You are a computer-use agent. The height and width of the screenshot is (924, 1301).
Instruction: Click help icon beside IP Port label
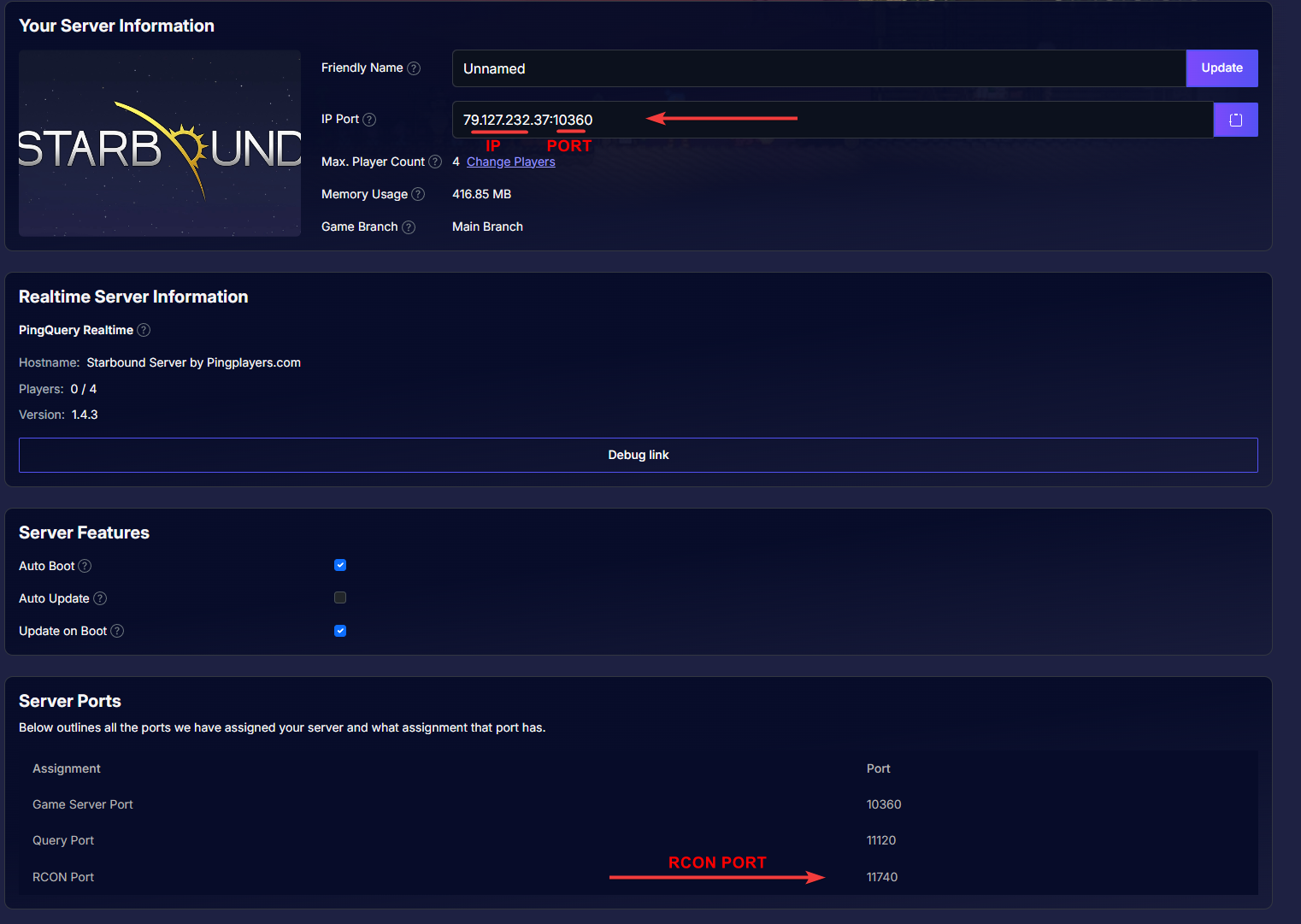tap(369, 120)
